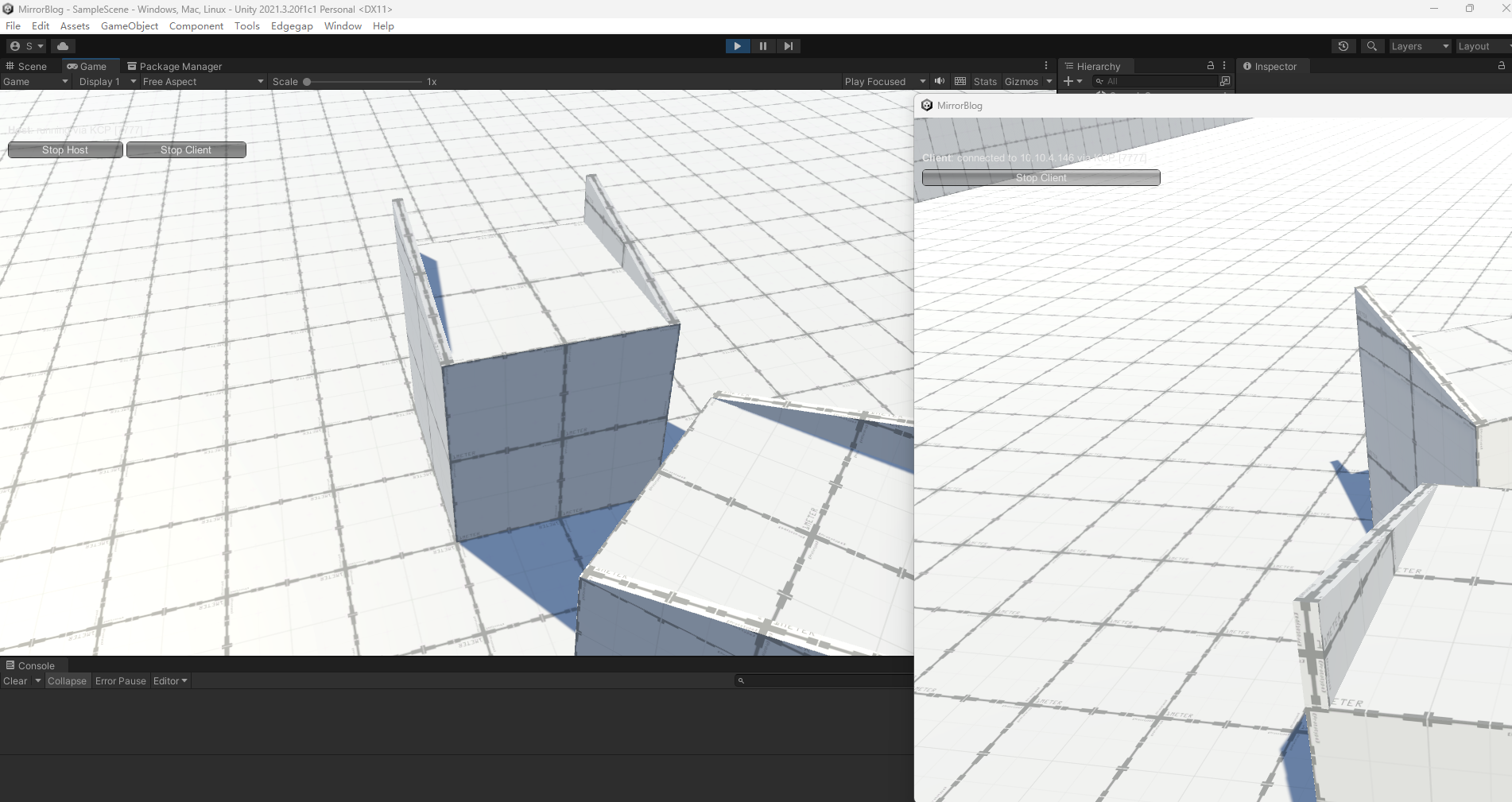Open the Gizmos dropdown arrow
1512x802 pixels.
[x=1049, y=81]
